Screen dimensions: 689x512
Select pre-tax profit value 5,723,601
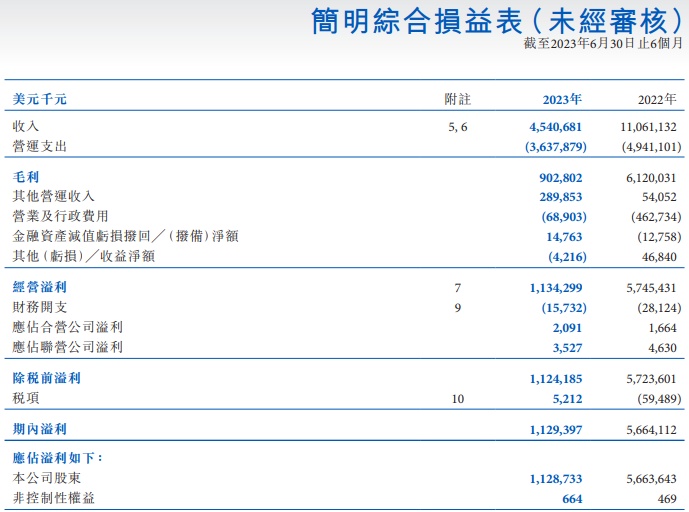point(651,379)
